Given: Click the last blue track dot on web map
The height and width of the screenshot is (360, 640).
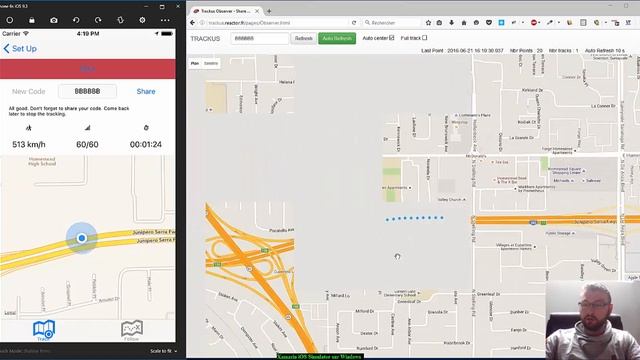Looking at the screenshot, I should pos(442,218).
